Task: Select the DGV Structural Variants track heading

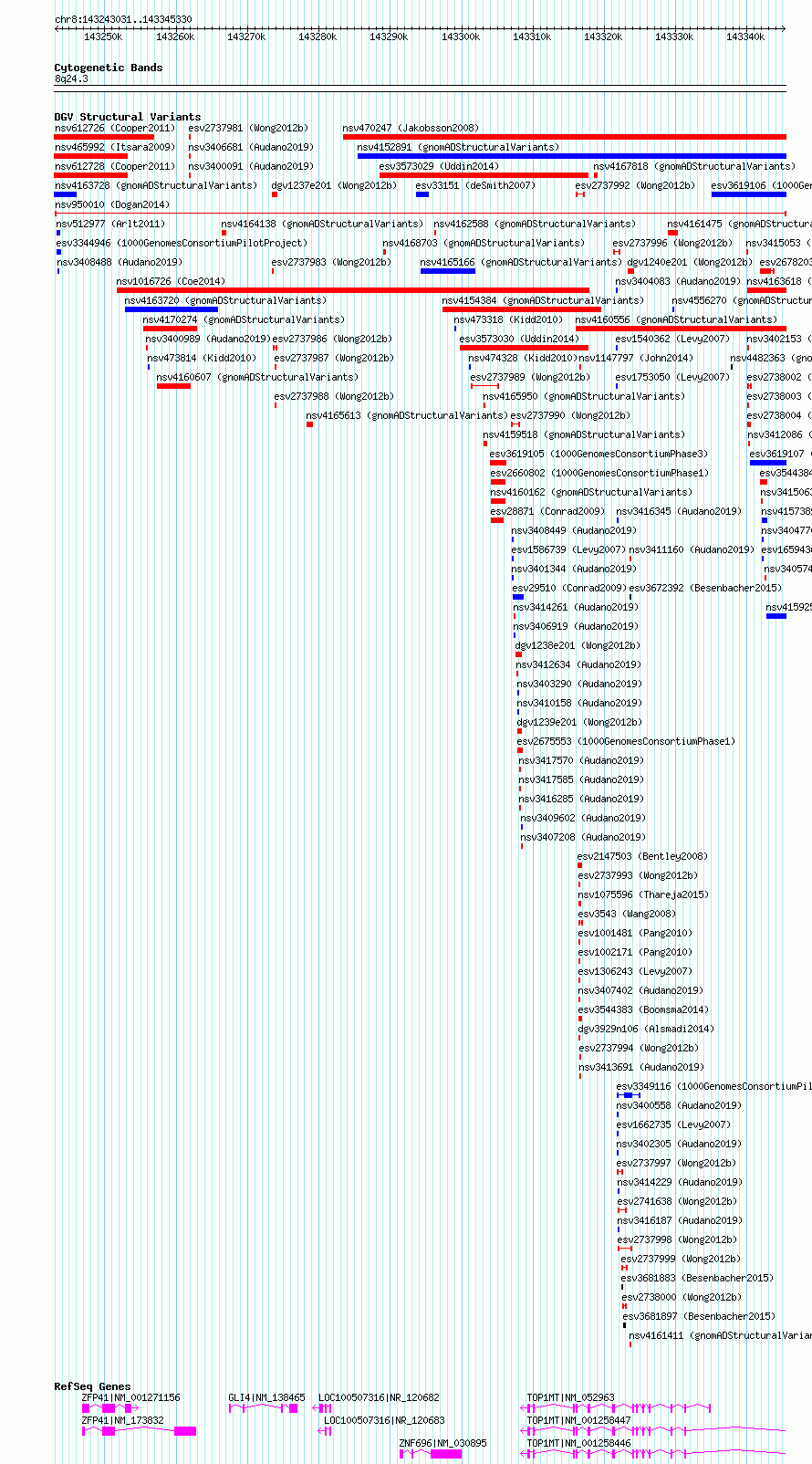Action: [x=128, y=117]
